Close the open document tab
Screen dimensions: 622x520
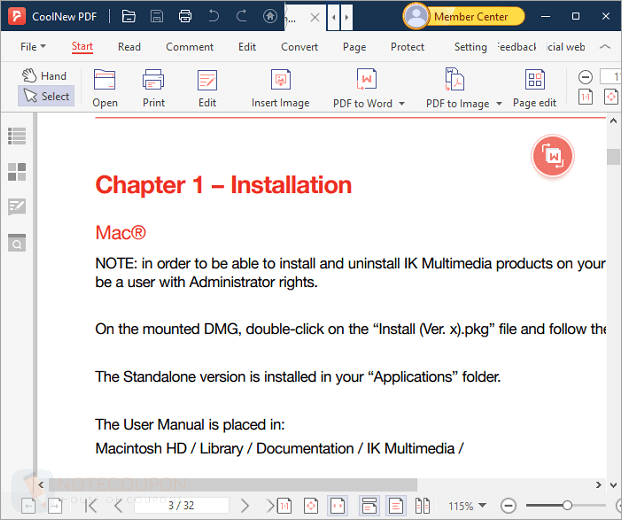pos(315,17)
